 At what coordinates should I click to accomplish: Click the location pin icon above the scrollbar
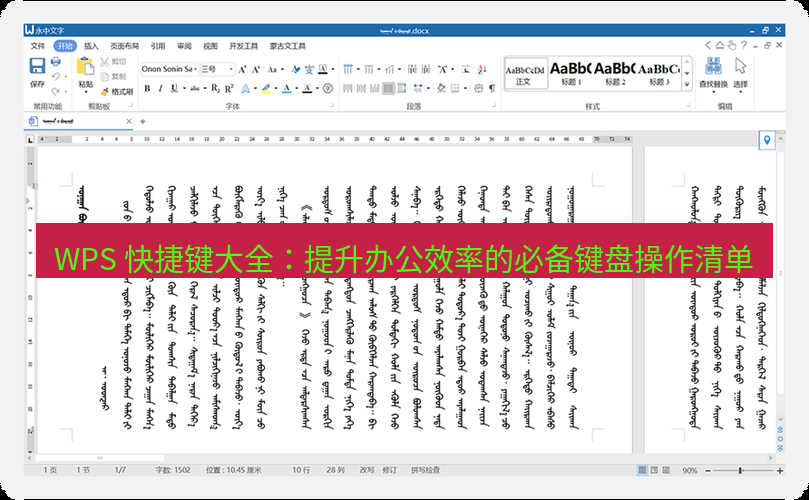(767, 140)
